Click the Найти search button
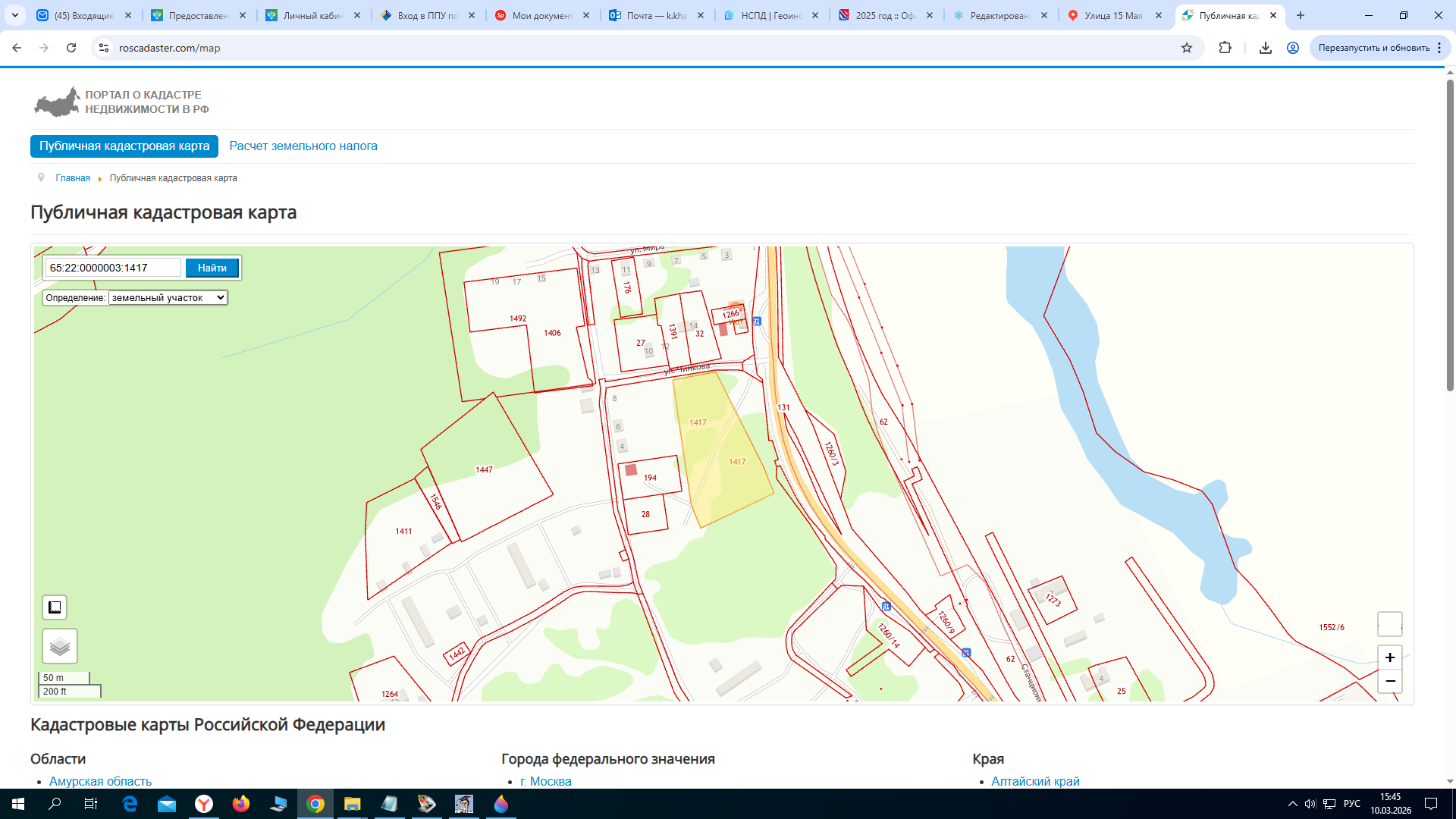 point(212,268)
